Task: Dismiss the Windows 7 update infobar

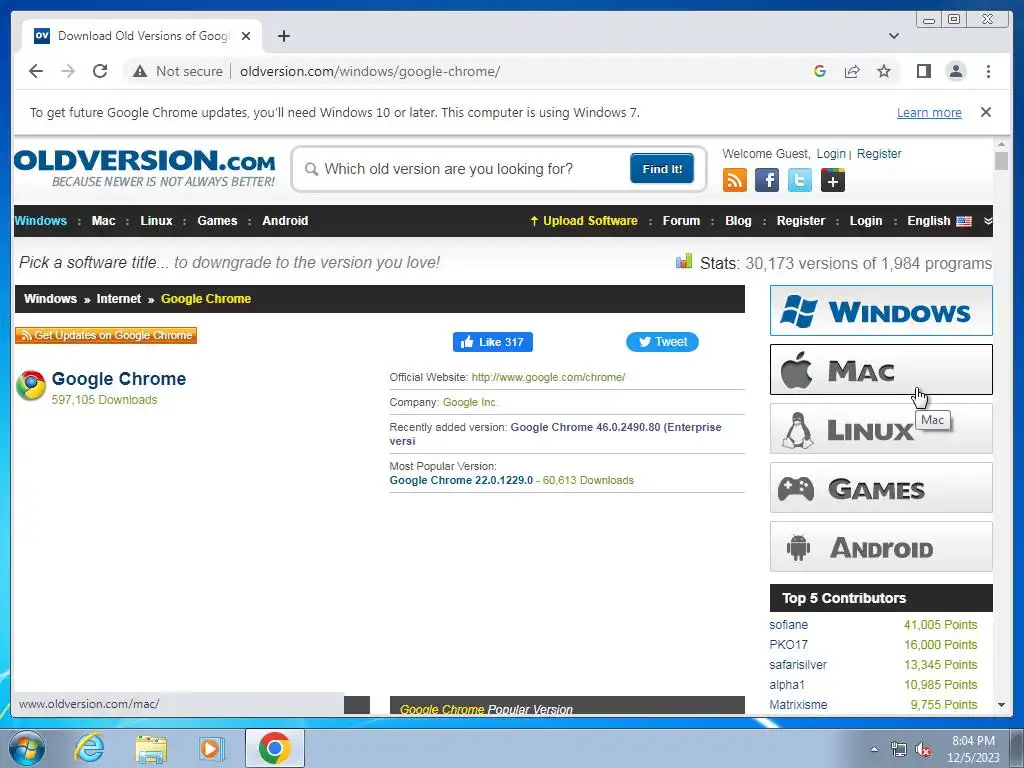Action: [985, 112]
